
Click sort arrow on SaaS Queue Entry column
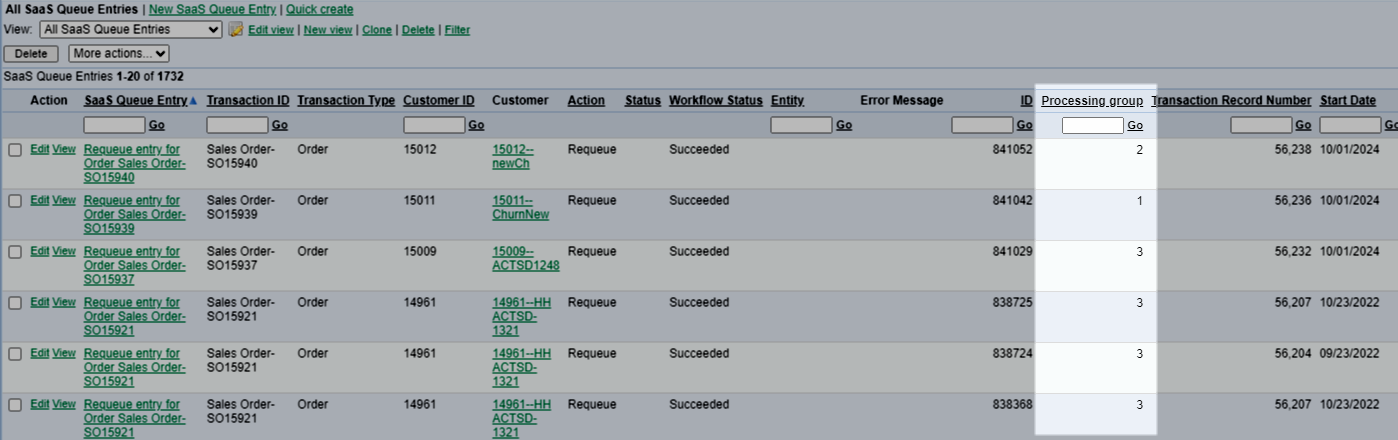coord(193,101)
